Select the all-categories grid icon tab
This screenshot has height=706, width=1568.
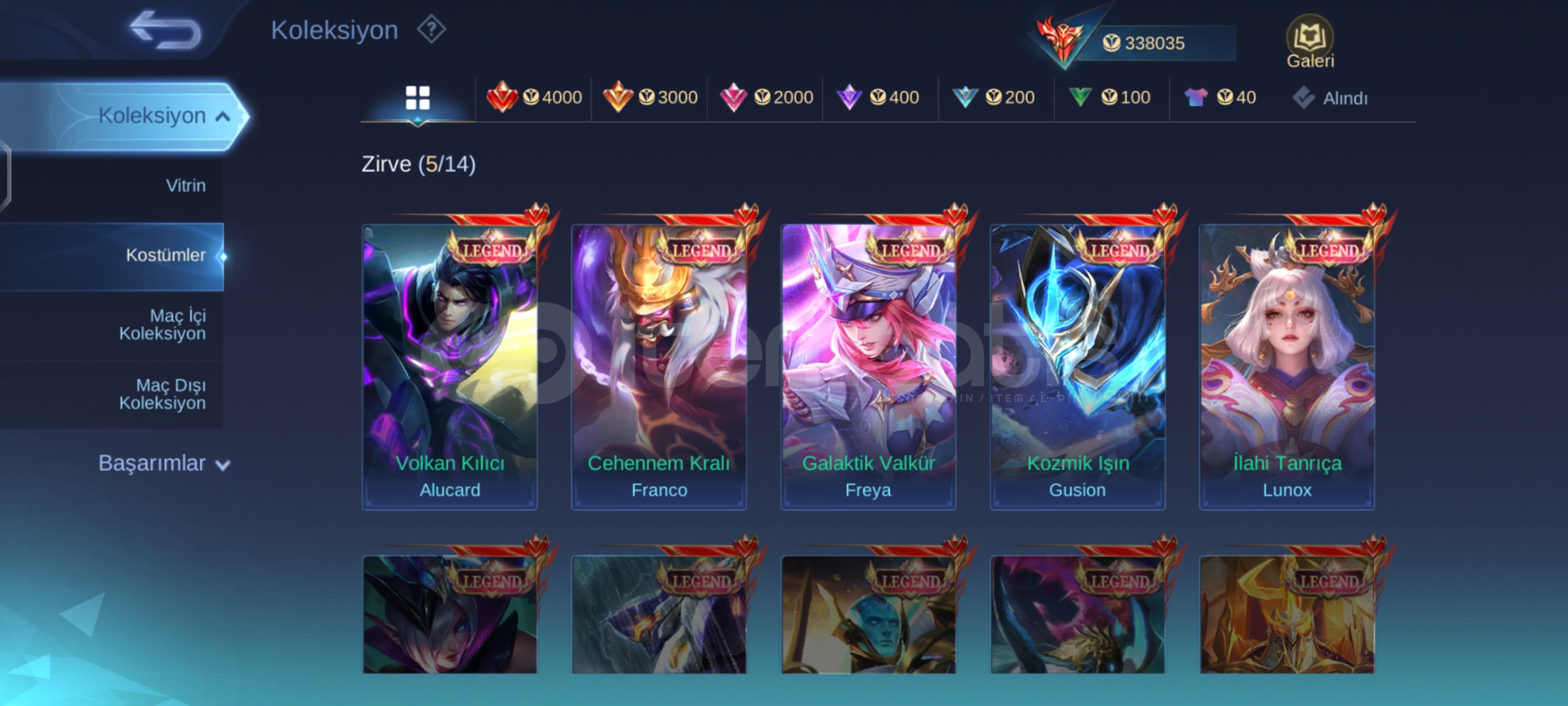click(417, 98)
